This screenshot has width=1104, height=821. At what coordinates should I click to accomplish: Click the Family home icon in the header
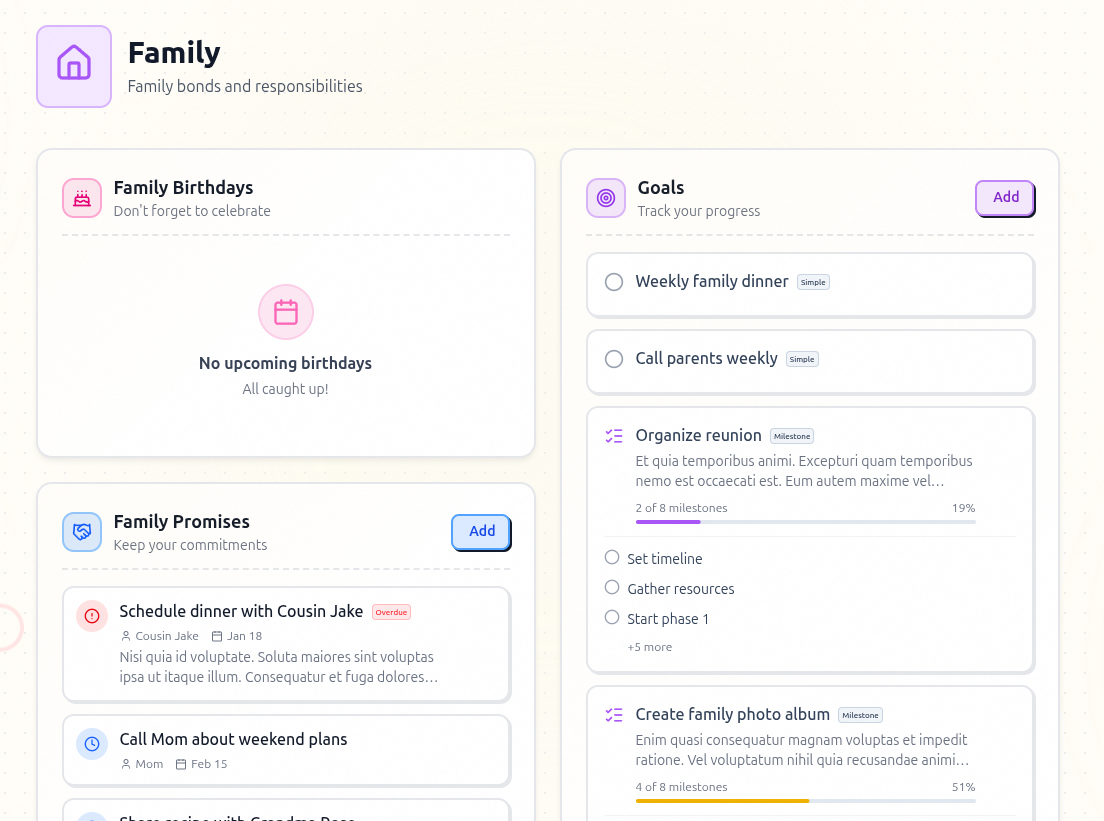point(73,65)
